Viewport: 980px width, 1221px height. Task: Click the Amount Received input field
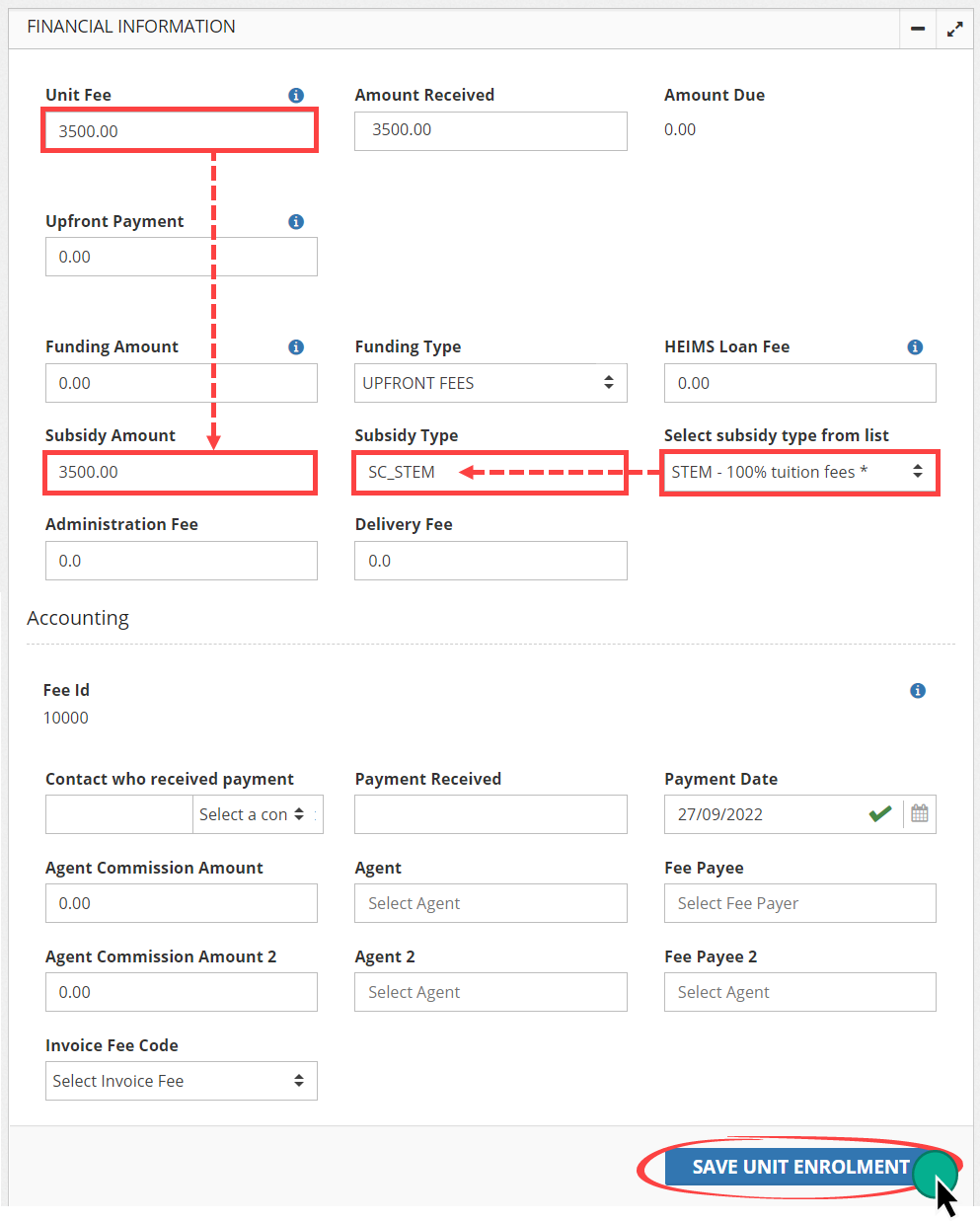(x=490, y=130)
